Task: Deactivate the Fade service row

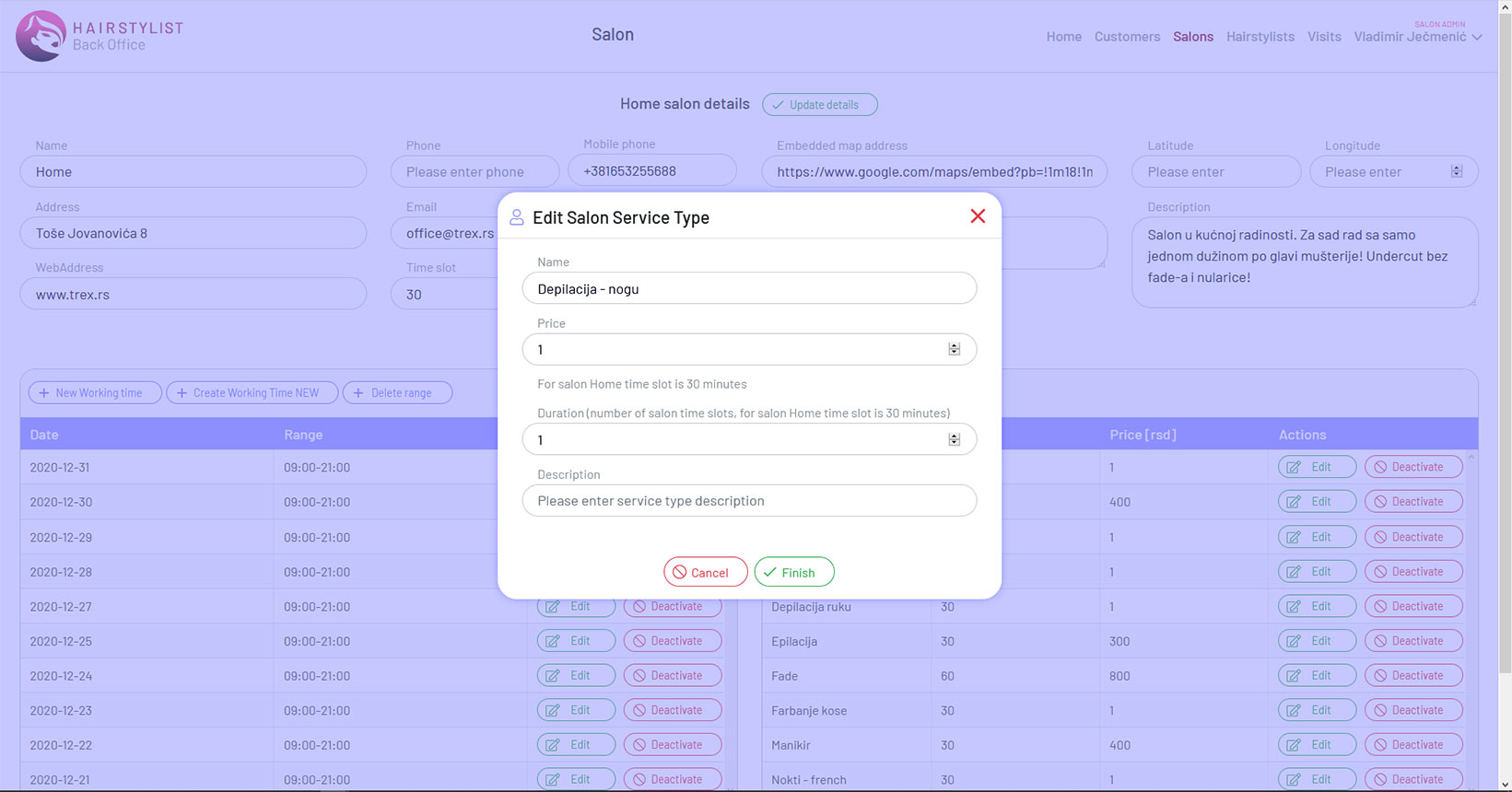Action: click(x=1413, y=676)
